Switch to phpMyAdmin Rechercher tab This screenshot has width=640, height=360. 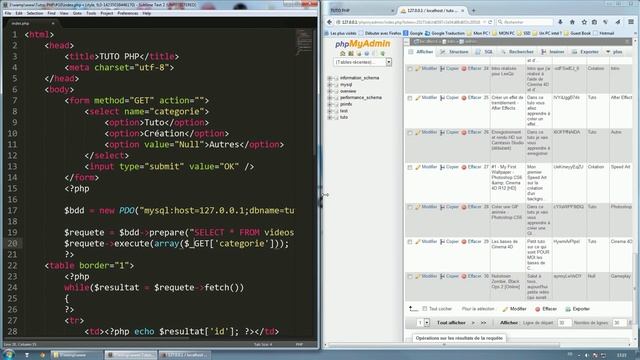[x=517, y=52]
